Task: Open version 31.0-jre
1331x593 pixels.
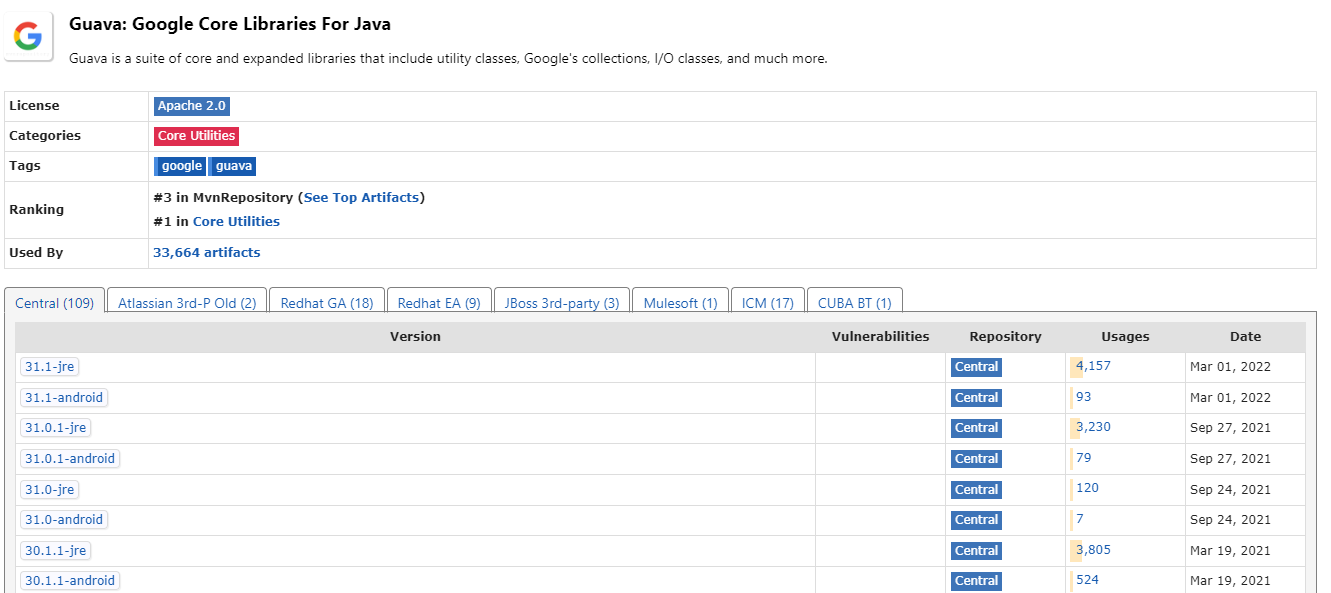Action: point(50,490)
